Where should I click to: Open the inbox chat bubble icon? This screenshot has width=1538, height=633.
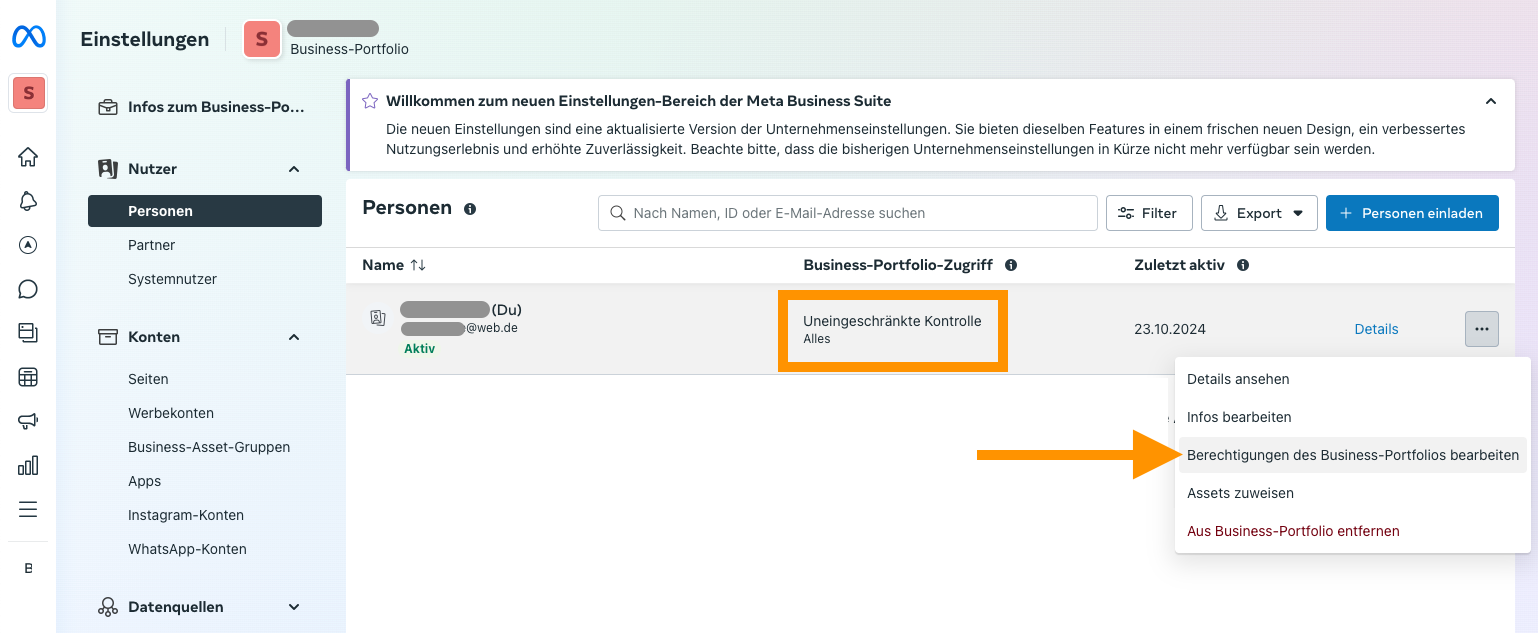click(x=28, y=289)
